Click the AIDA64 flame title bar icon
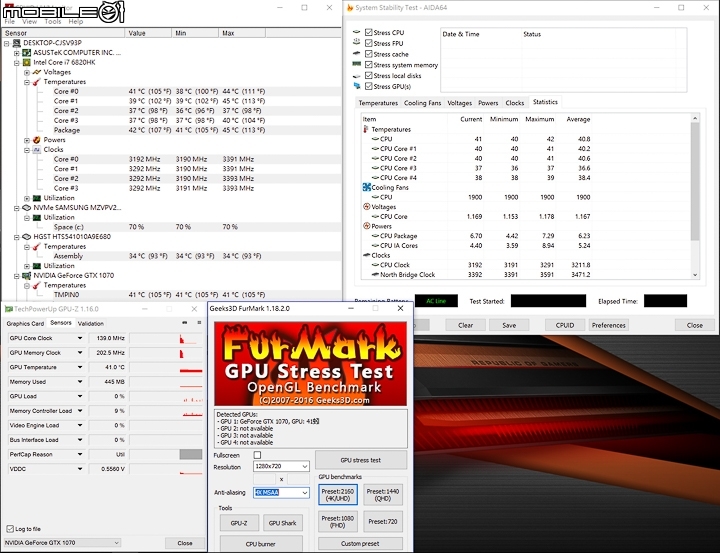Viewport: 720px width, 553px height. [350, 8]
